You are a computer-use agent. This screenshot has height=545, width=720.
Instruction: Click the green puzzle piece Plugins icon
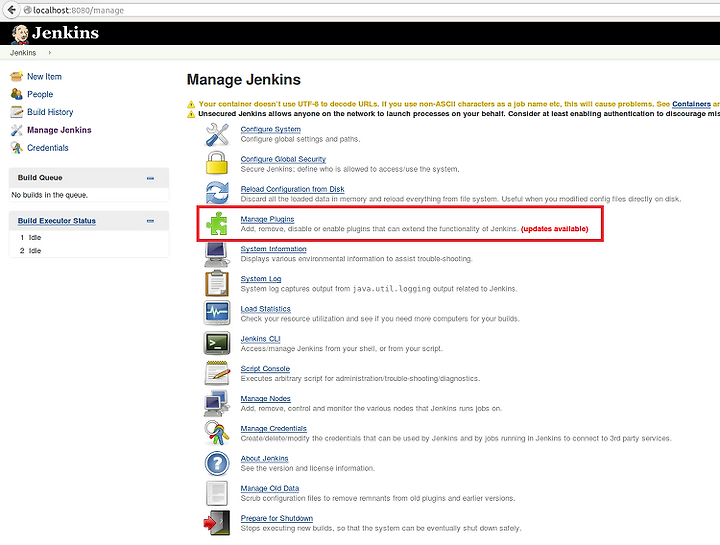217,224
